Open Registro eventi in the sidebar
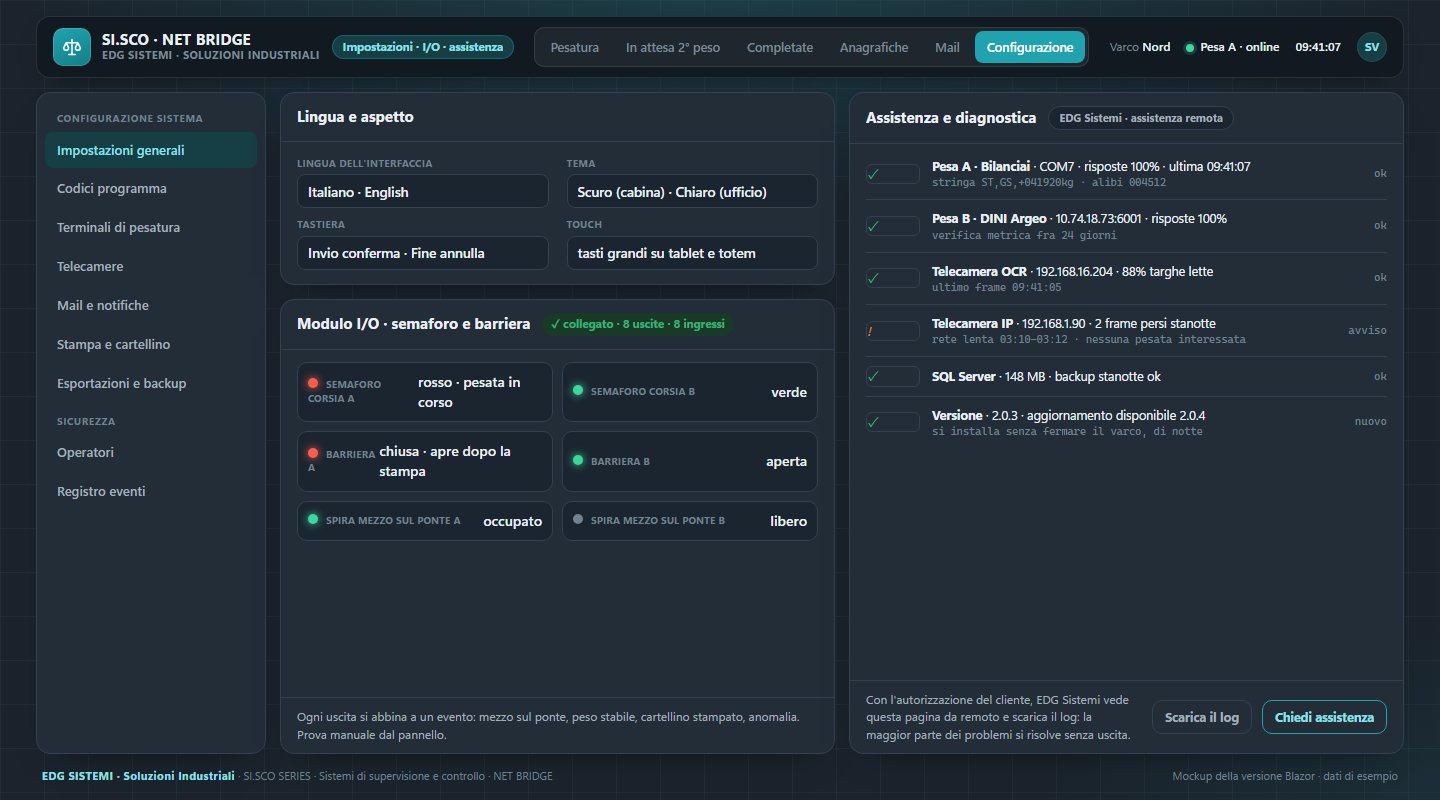 (151, 492)
